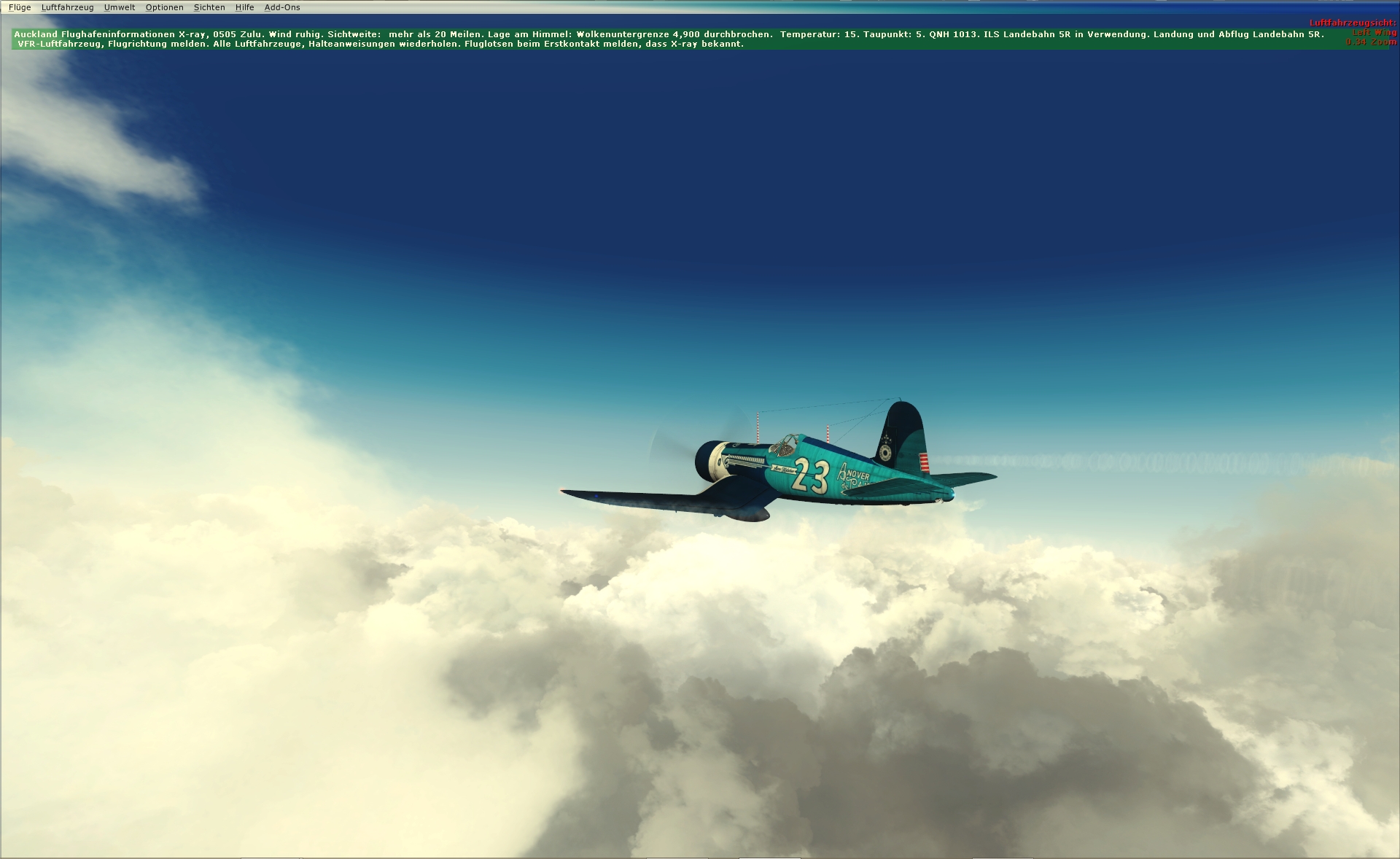1400x859 pixels.
Task: Open the Hilfe menu
Action: pos(244,7)
